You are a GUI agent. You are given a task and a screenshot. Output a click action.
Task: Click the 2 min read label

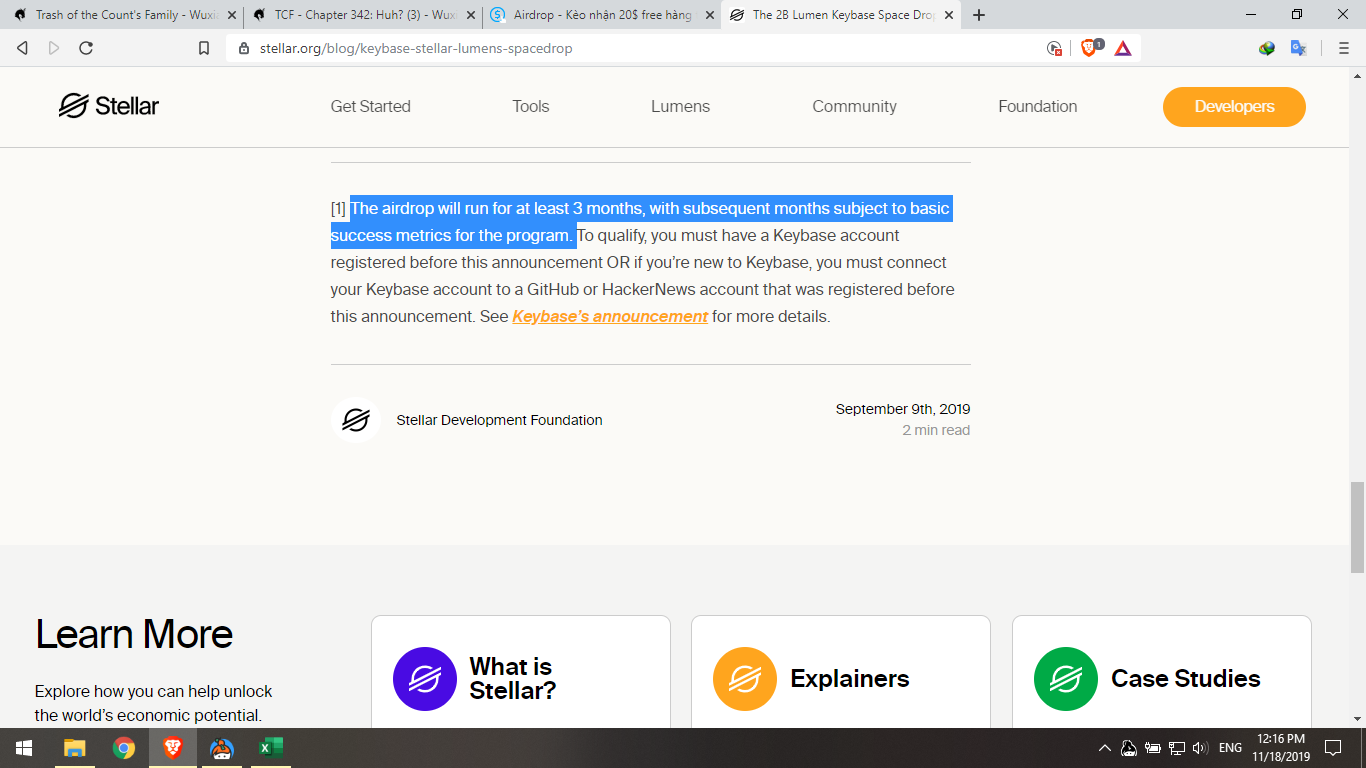point(936,430)
